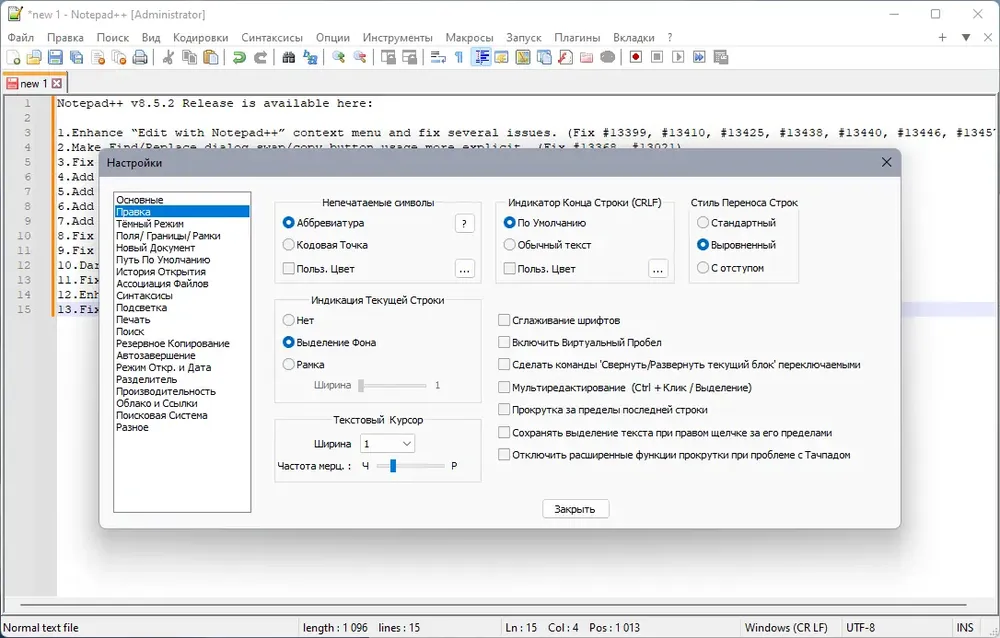Viewport: 1000px width, 638px height.
Task: Select the Рамка current line option
Action: (x=288, y=365)
